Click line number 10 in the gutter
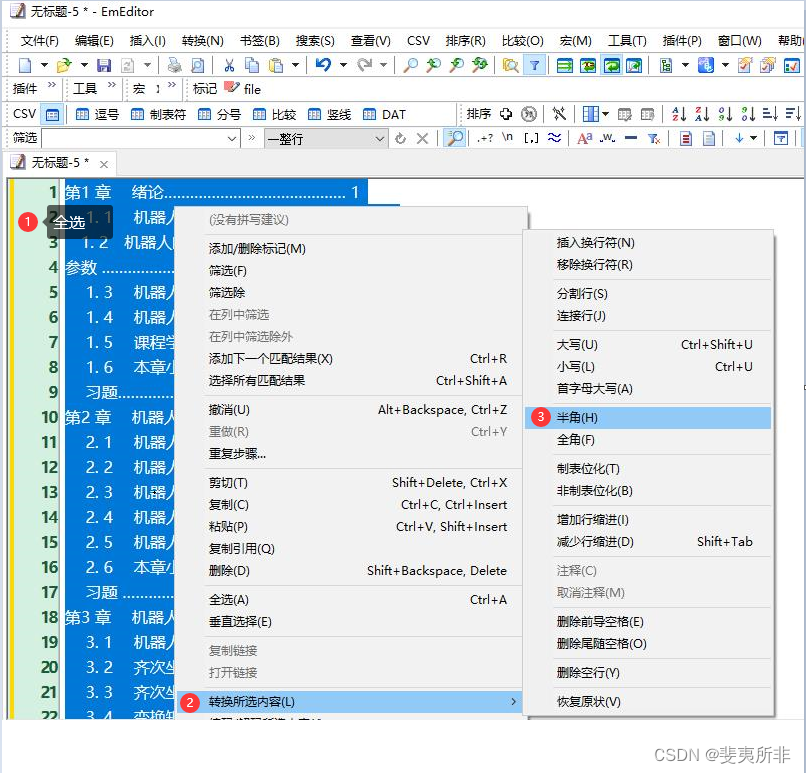Screen dimensions: 806x773 click(50, 417)
